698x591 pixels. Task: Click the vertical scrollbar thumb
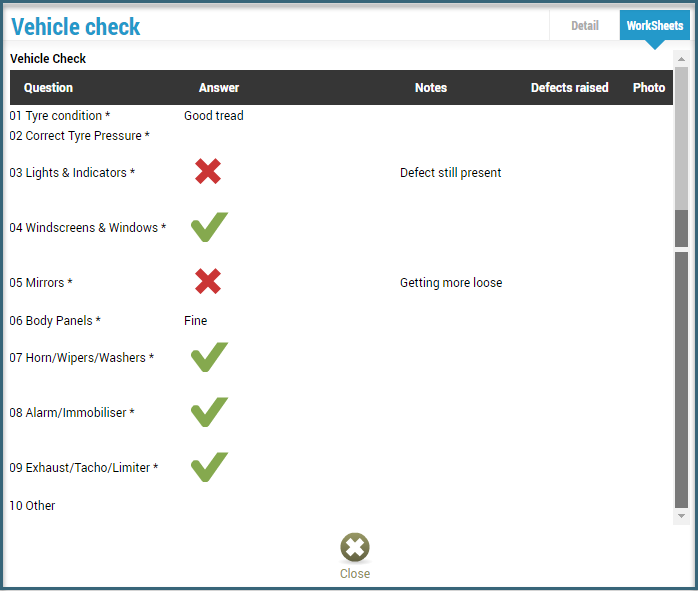click(x=681, y=157)
